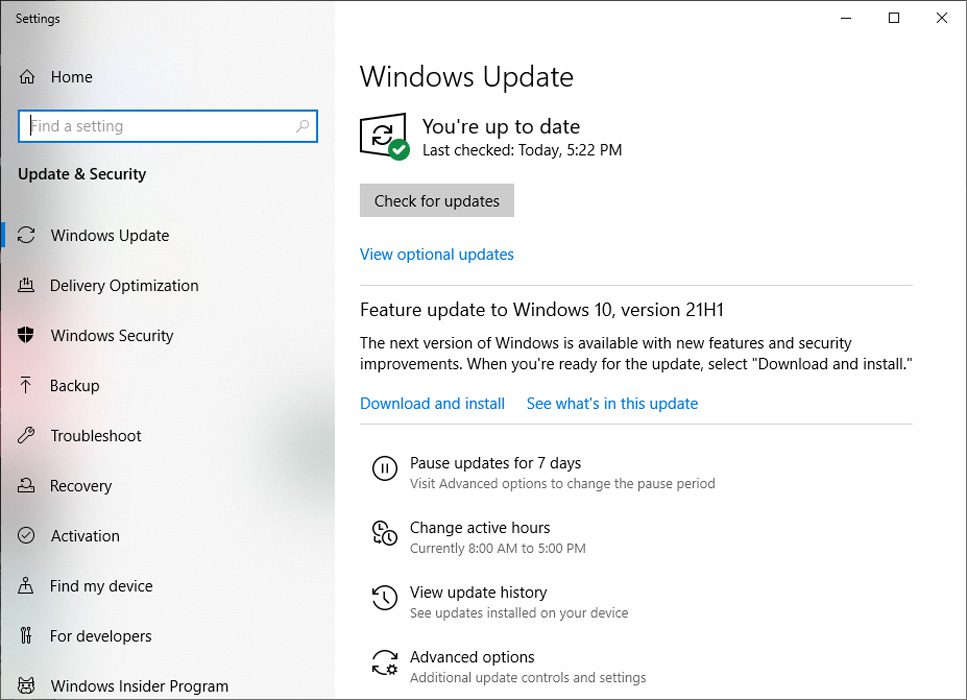Go to Delivery Optimization page
This screenshot has height=700, width=967.
coord(124,286)
